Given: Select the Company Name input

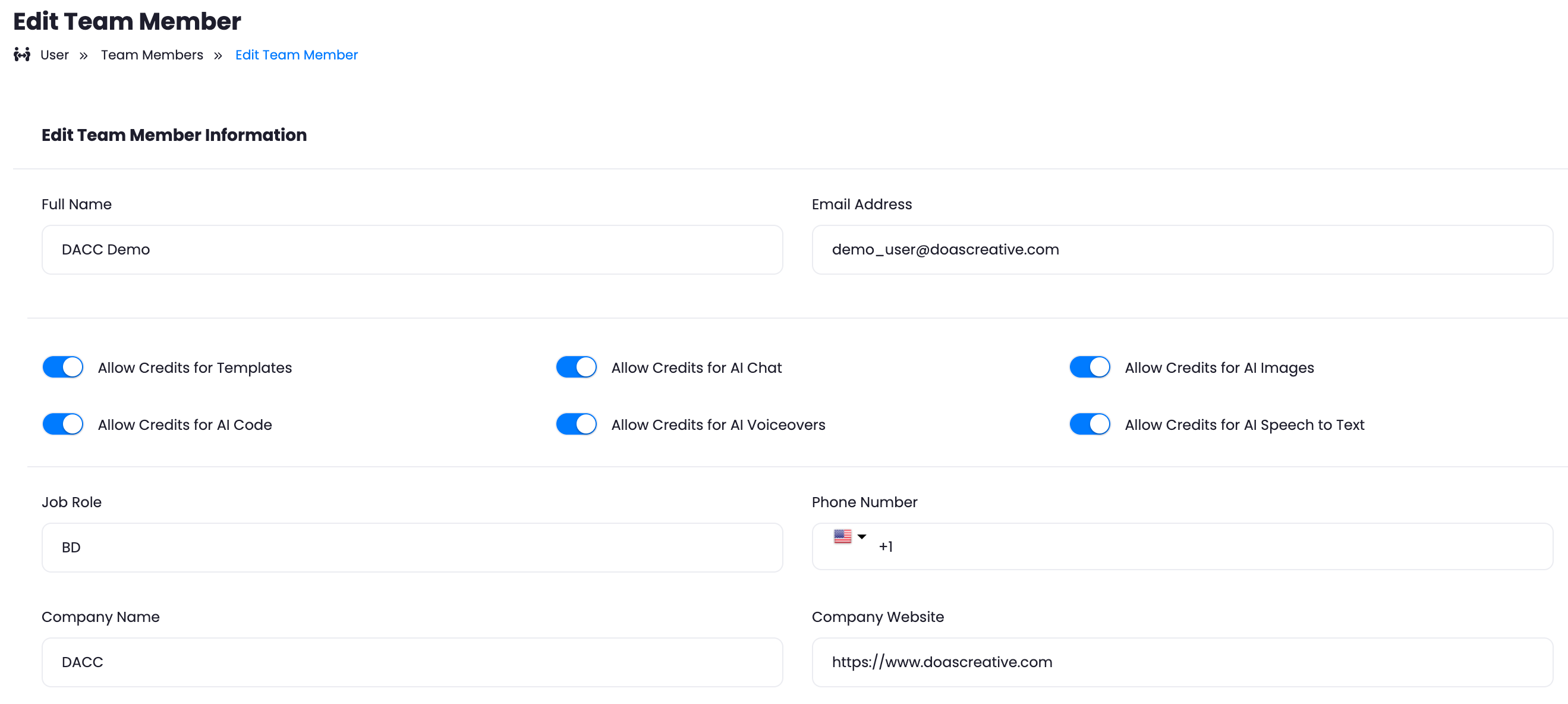Looking at the screenshot, I should (x=412, y=662).
